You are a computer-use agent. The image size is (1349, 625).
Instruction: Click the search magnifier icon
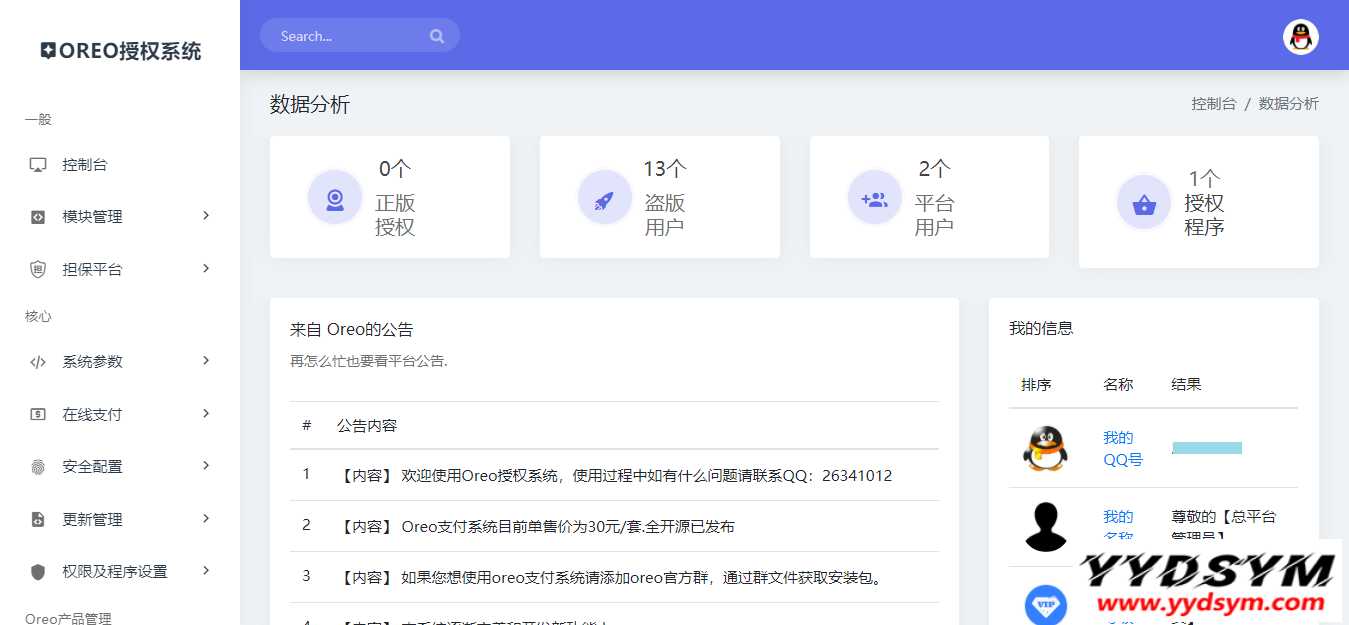(x=437, y=36)
